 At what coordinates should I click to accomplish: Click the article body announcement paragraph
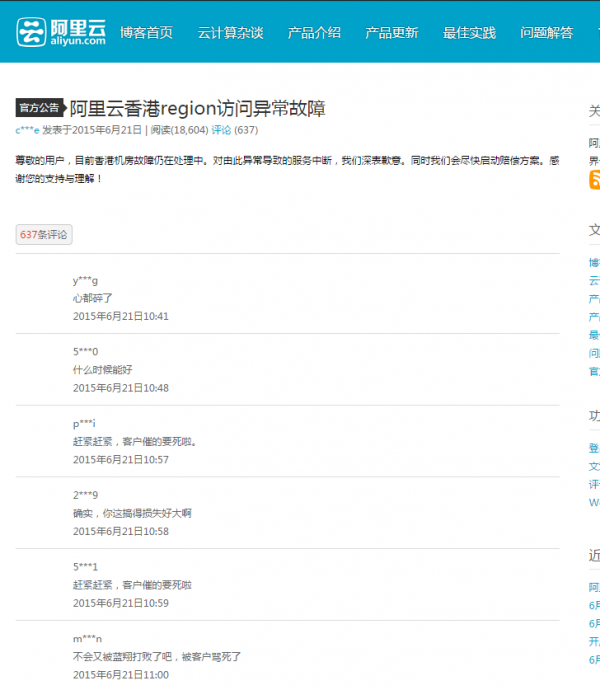[x=287, y=169]
